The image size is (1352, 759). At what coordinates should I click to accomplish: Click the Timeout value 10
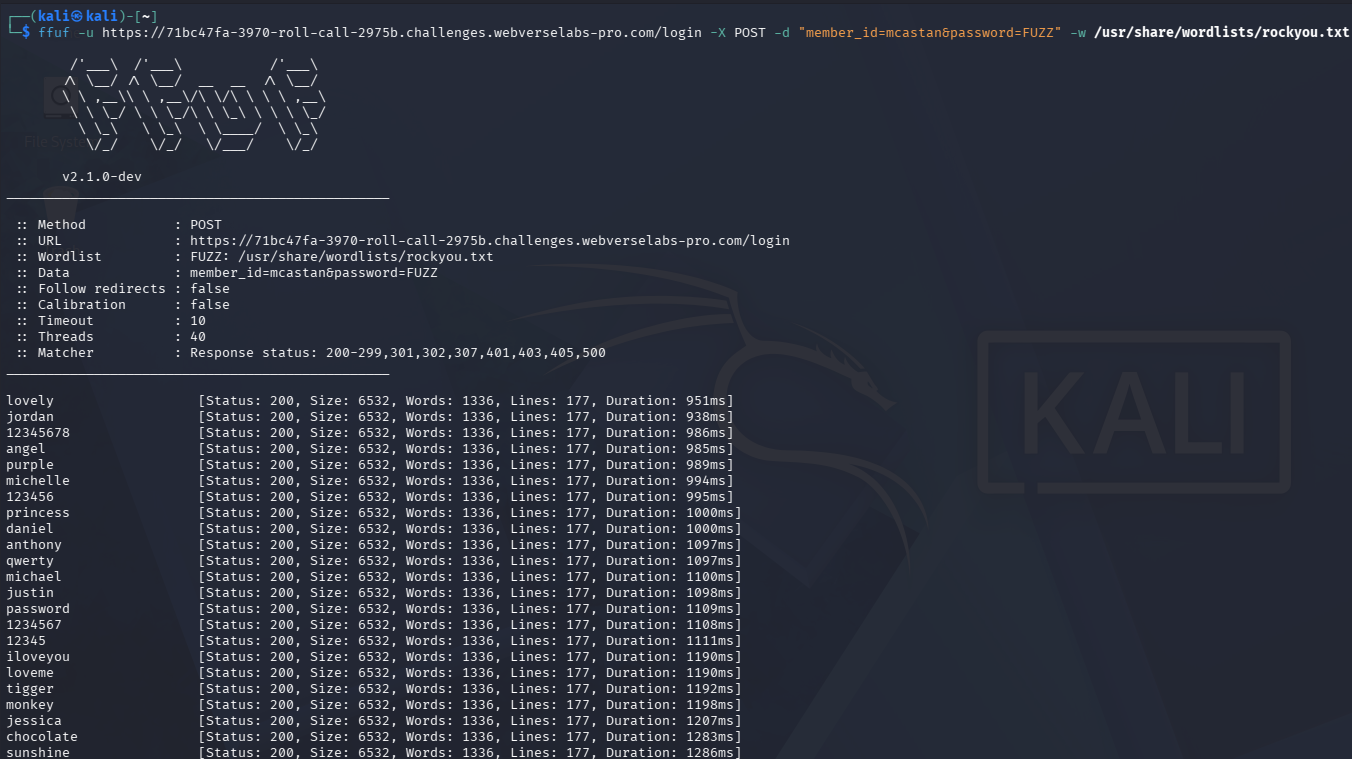pos(198,321)
